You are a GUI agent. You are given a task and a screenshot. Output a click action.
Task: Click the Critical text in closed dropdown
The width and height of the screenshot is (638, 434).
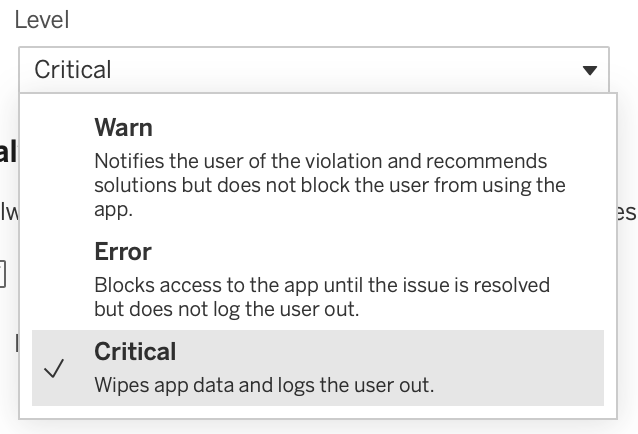click(x=72, y=70)
